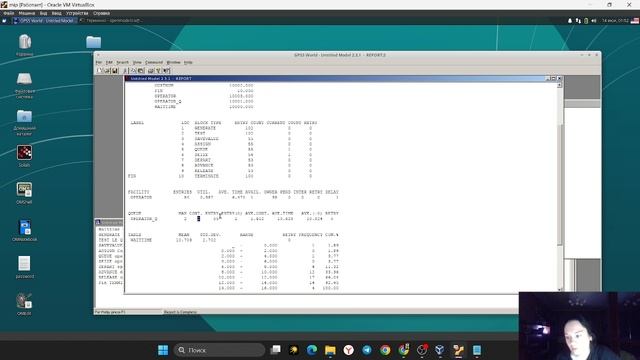Click the OPERATOR_Q queue row
Viewport: 640px width, 360px height.
coord(231,219)
